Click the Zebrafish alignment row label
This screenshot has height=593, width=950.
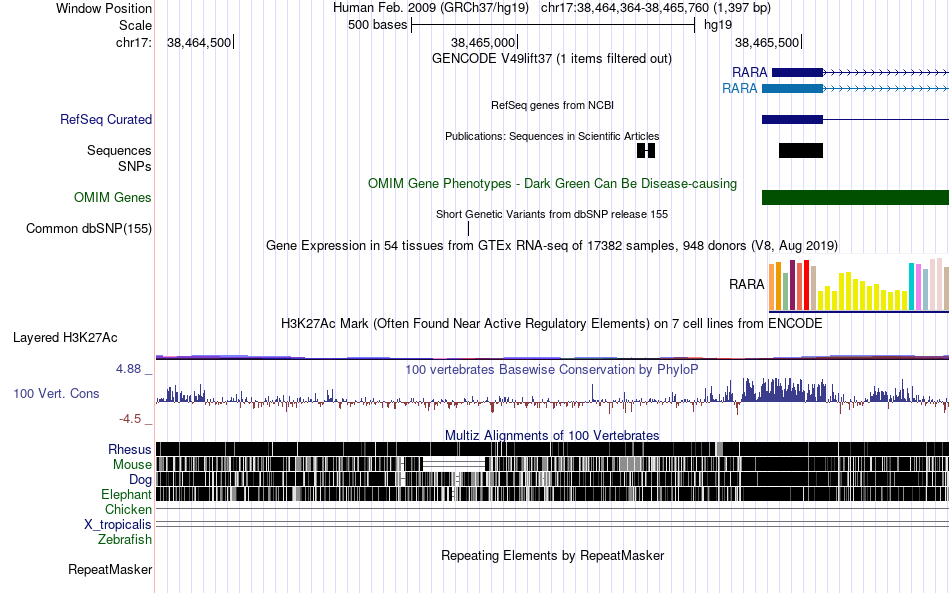tap(125, 539)
